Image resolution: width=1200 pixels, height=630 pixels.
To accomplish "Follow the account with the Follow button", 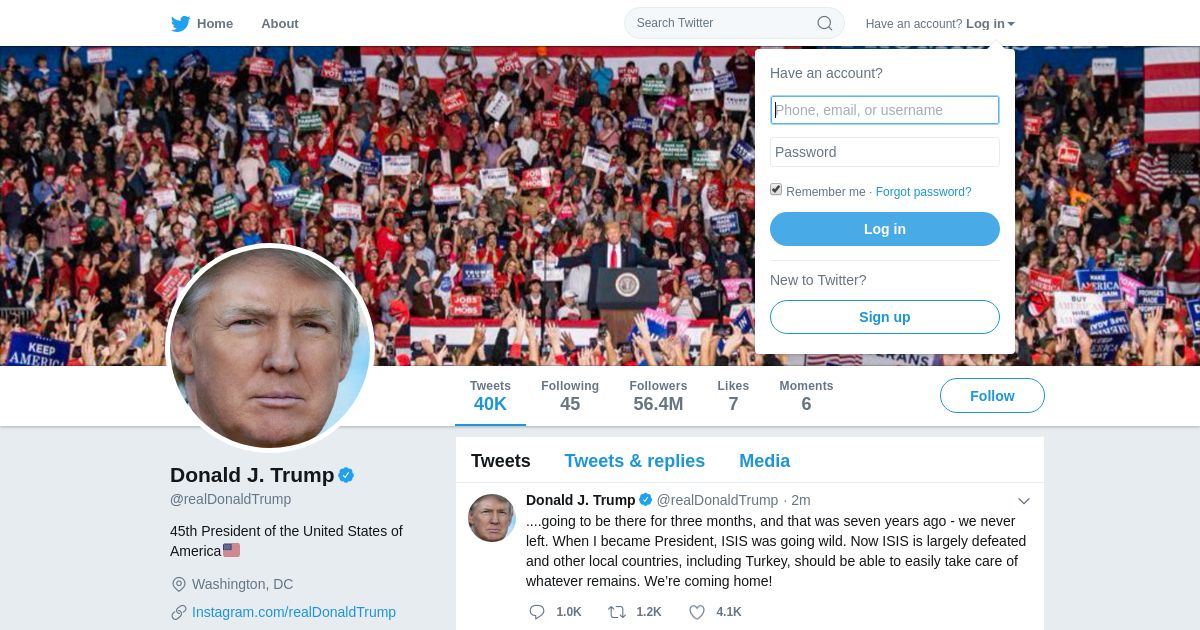I will coord(992,396).
